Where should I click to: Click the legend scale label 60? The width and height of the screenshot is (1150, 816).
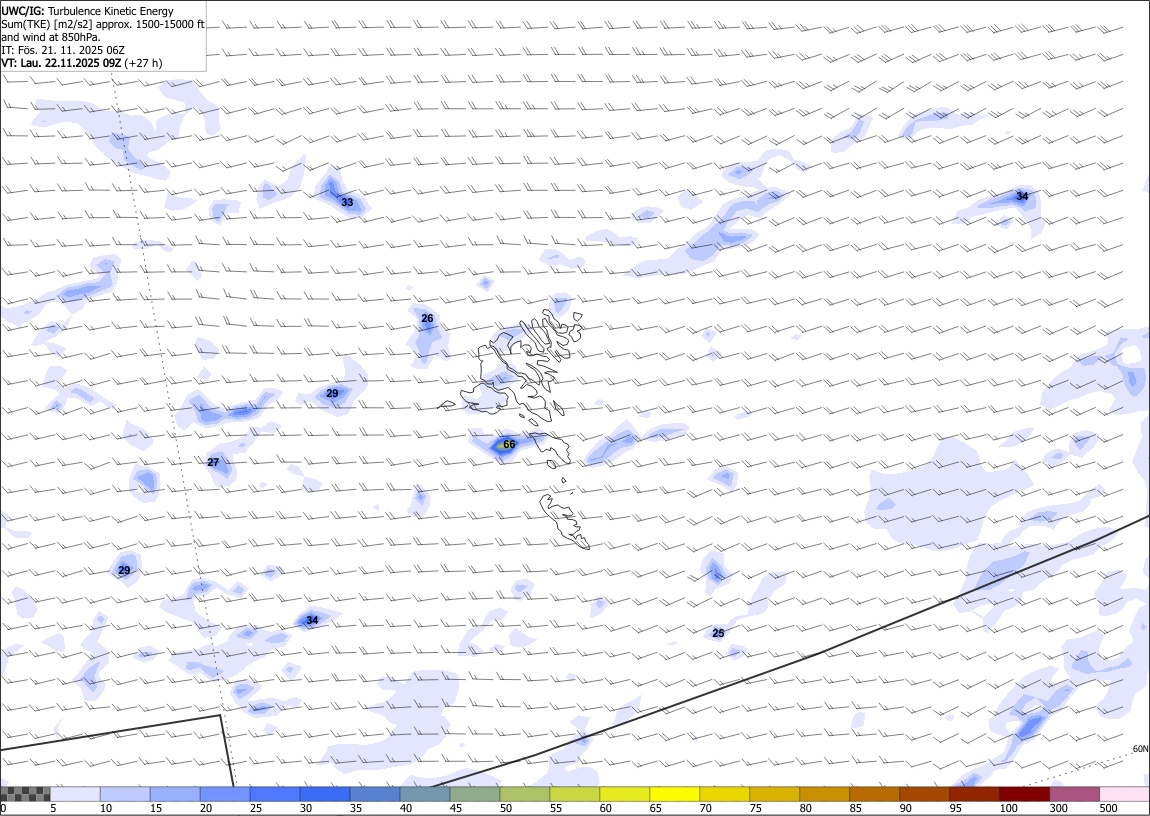pos(605,809)
